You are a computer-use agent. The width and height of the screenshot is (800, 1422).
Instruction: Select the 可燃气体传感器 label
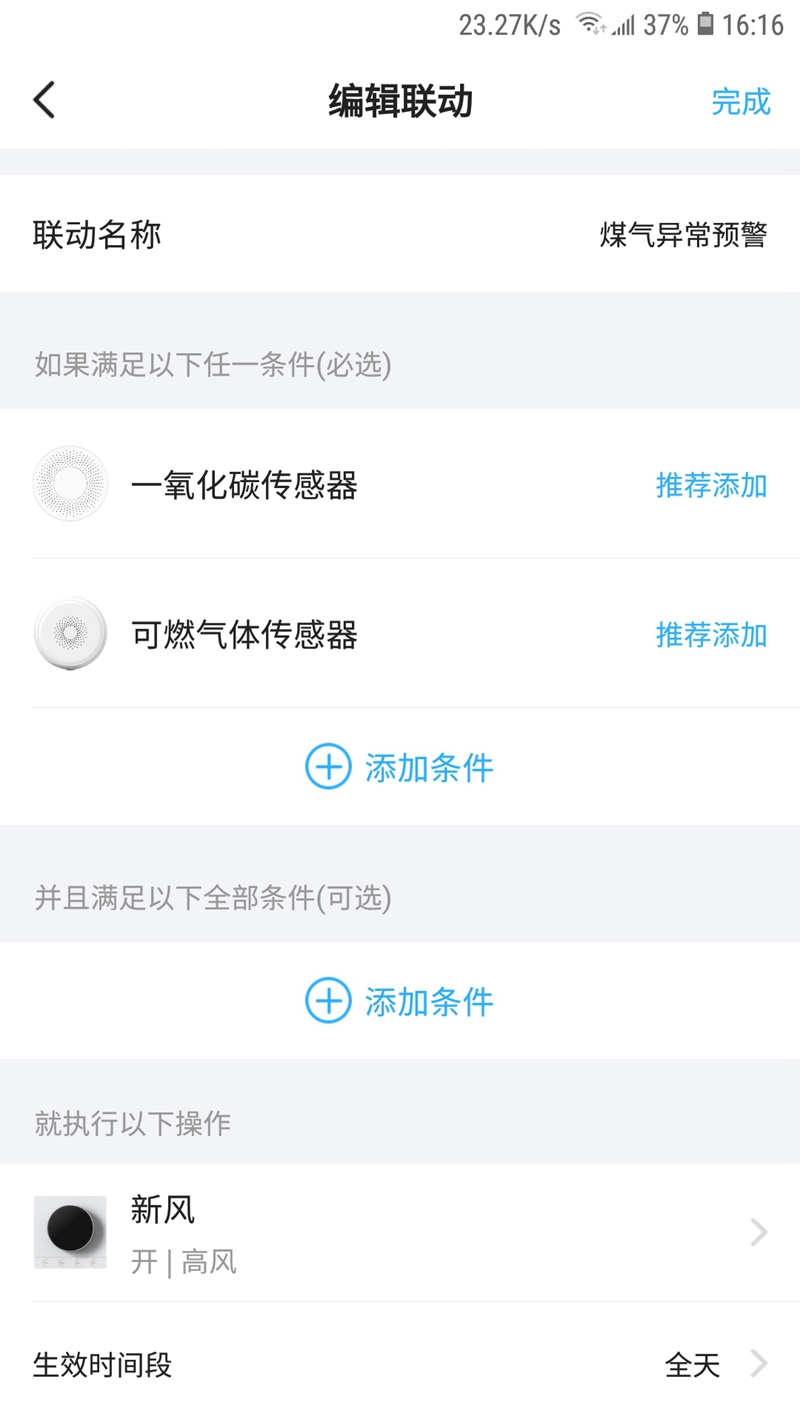pos(244,634)
